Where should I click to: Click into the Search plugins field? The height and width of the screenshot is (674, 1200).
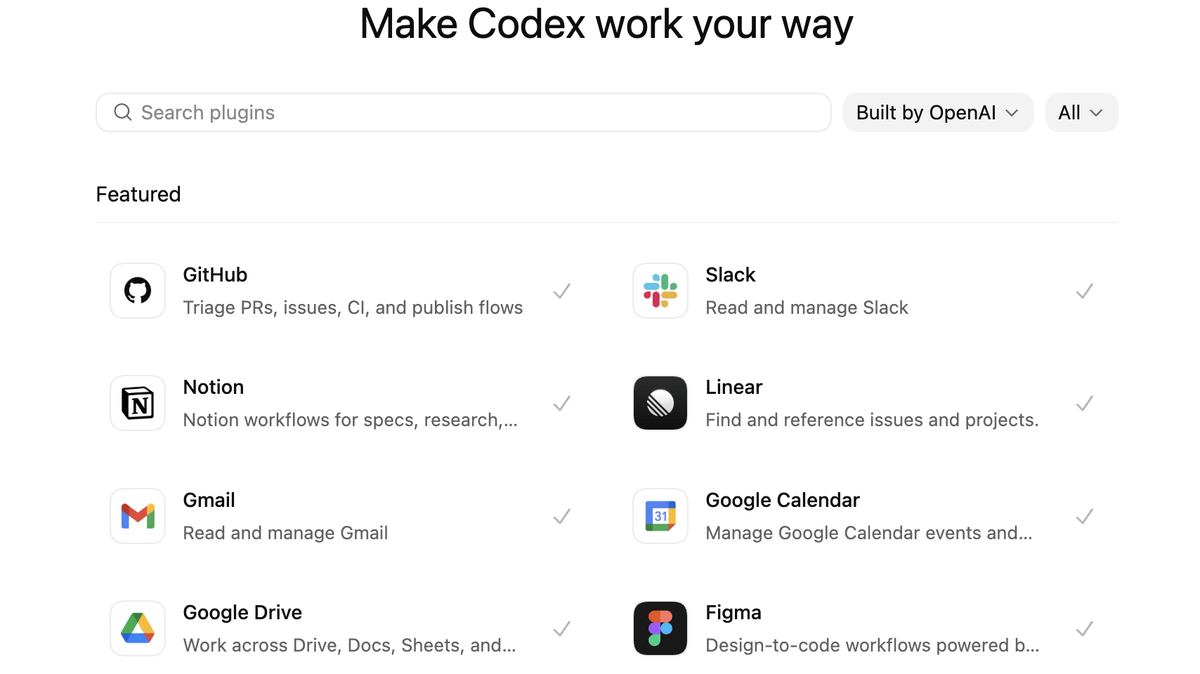[480, 112]
